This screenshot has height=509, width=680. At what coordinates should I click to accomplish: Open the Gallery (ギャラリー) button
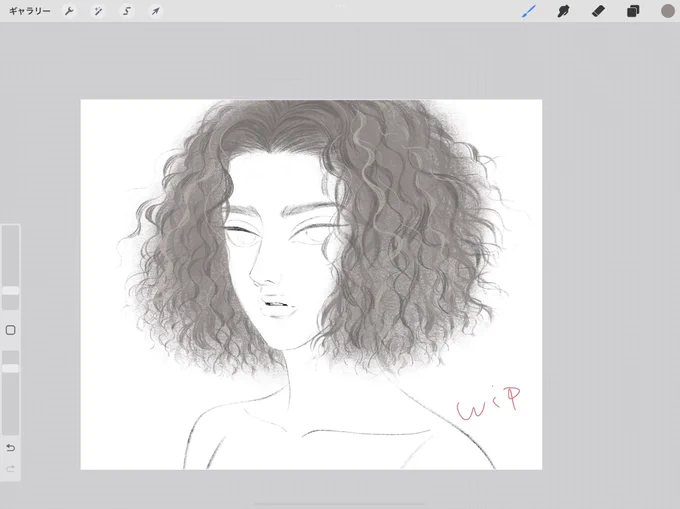(30, 11)
